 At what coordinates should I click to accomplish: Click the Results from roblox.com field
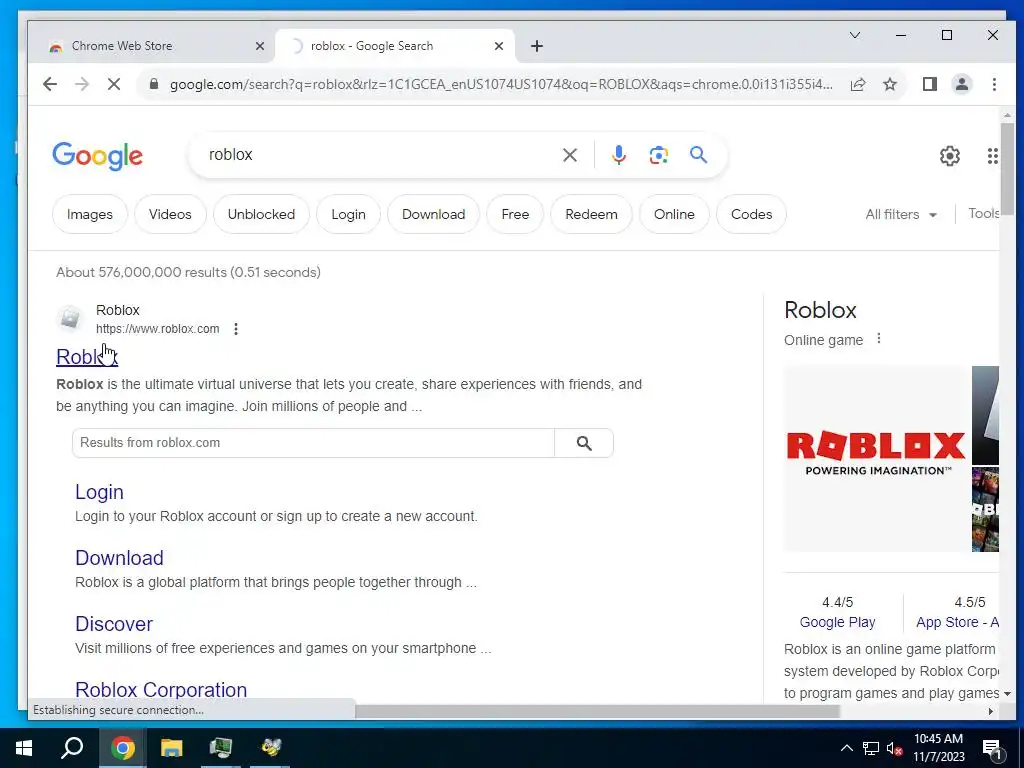(x=313, y=443)
